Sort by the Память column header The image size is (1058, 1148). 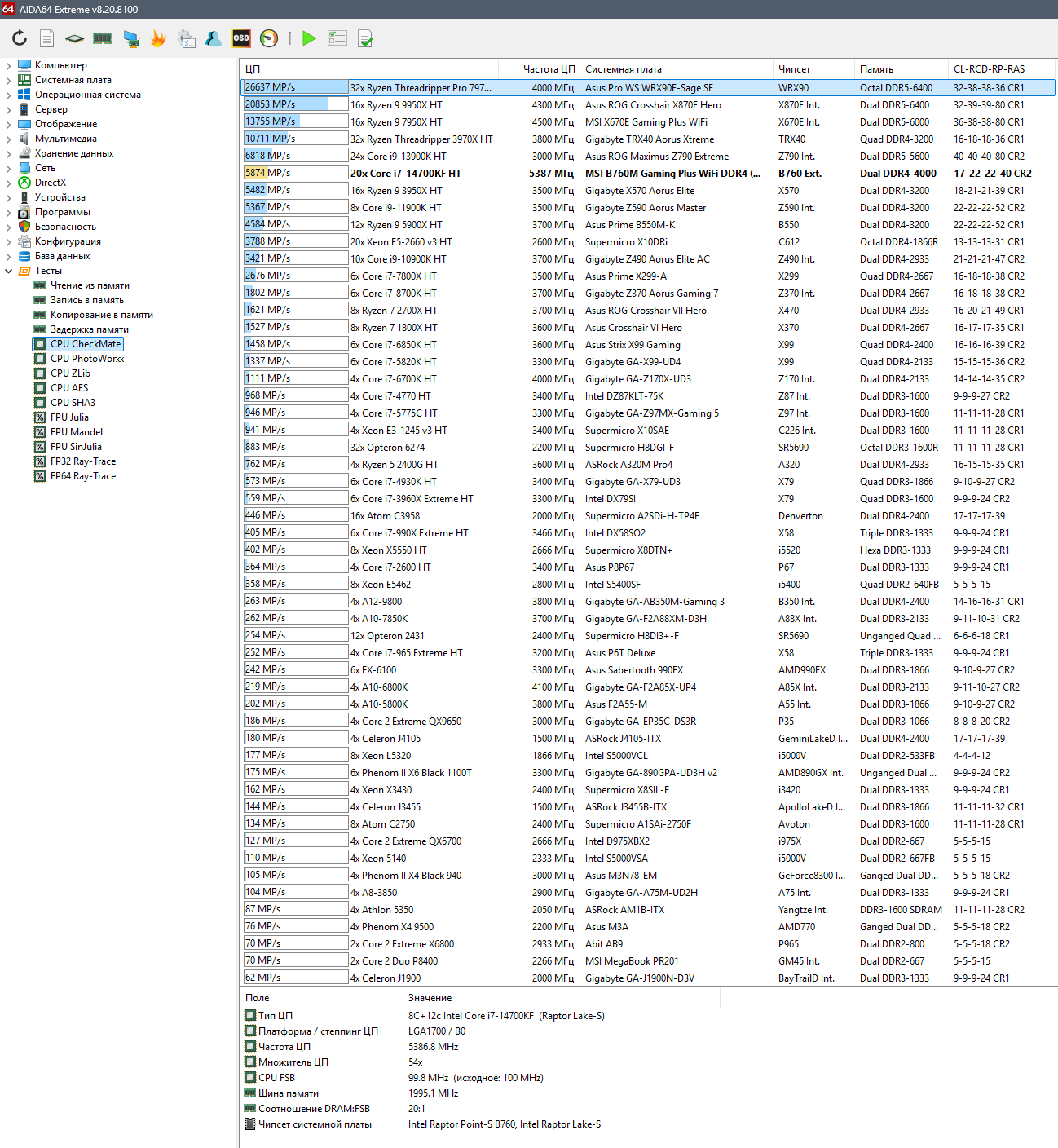tap(901, 69)
